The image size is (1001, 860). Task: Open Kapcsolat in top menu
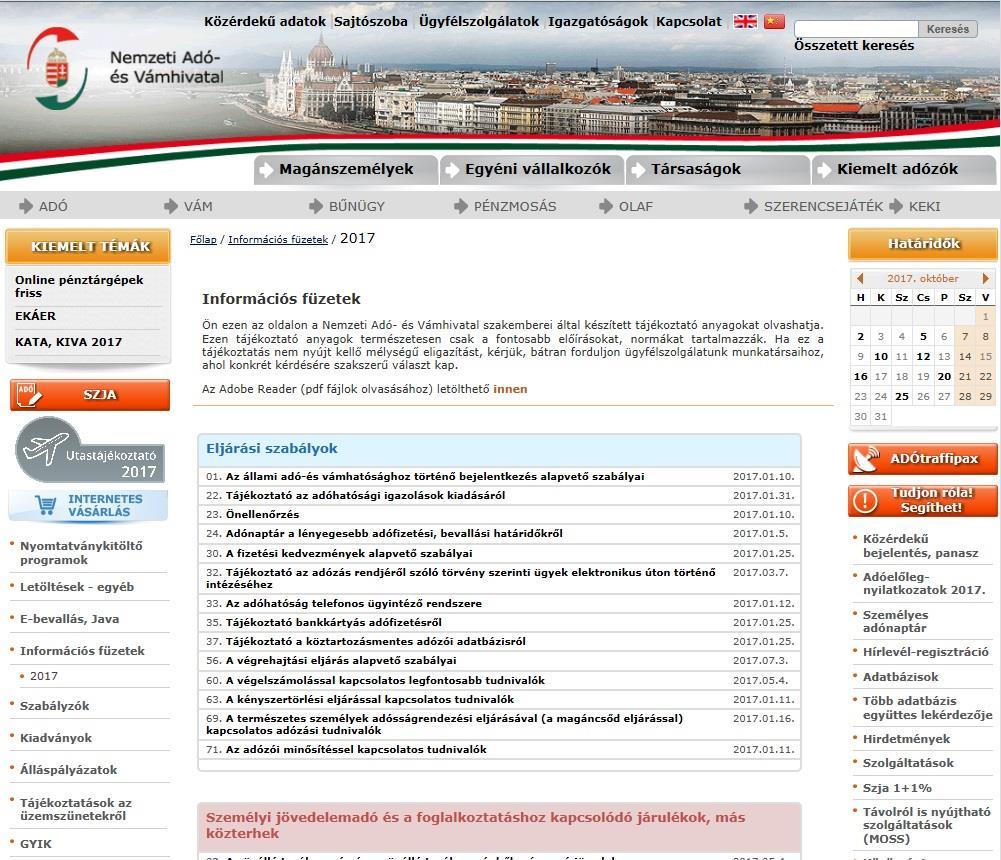click(689, 22)
